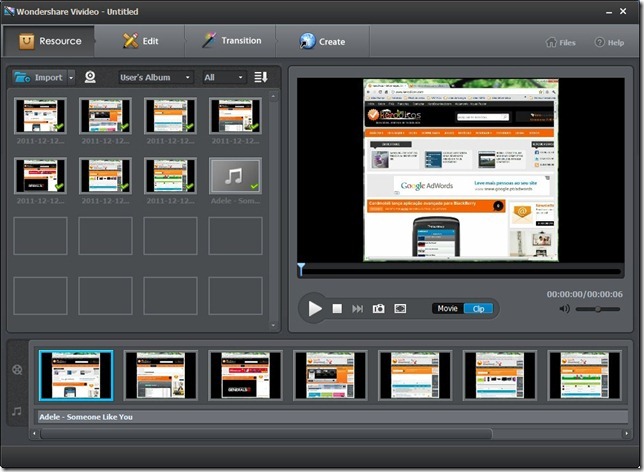Switch to the Edit tab

[x=140, y=41]
